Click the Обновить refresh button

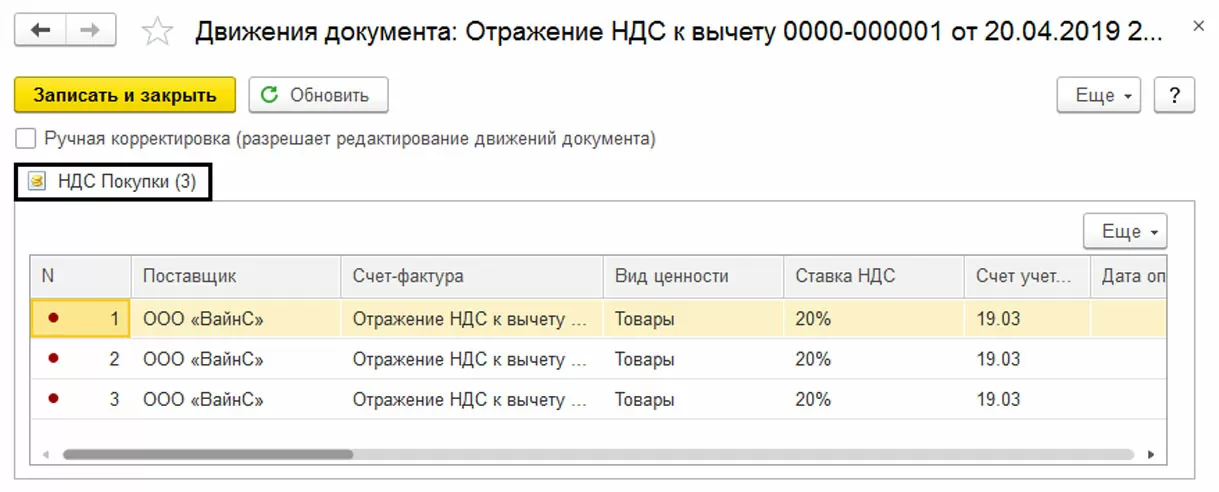(x=318, y=95)
